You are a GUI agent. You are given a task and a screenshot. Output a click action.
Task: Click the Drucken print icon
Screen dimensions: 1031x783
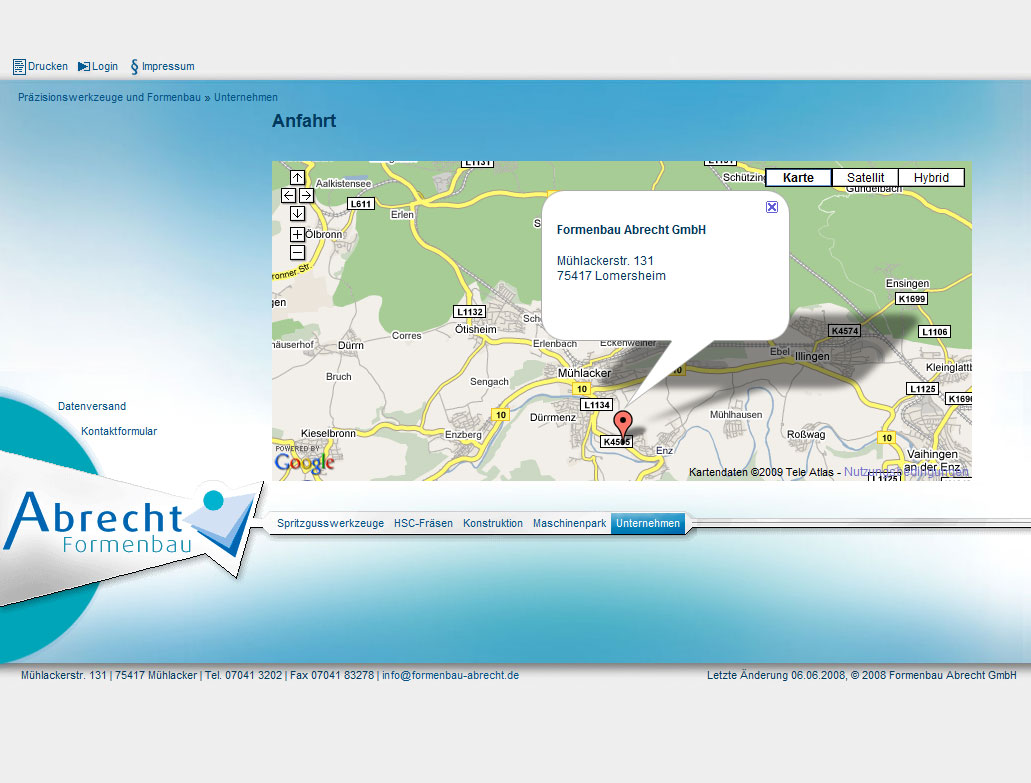[x=19, y=66]
